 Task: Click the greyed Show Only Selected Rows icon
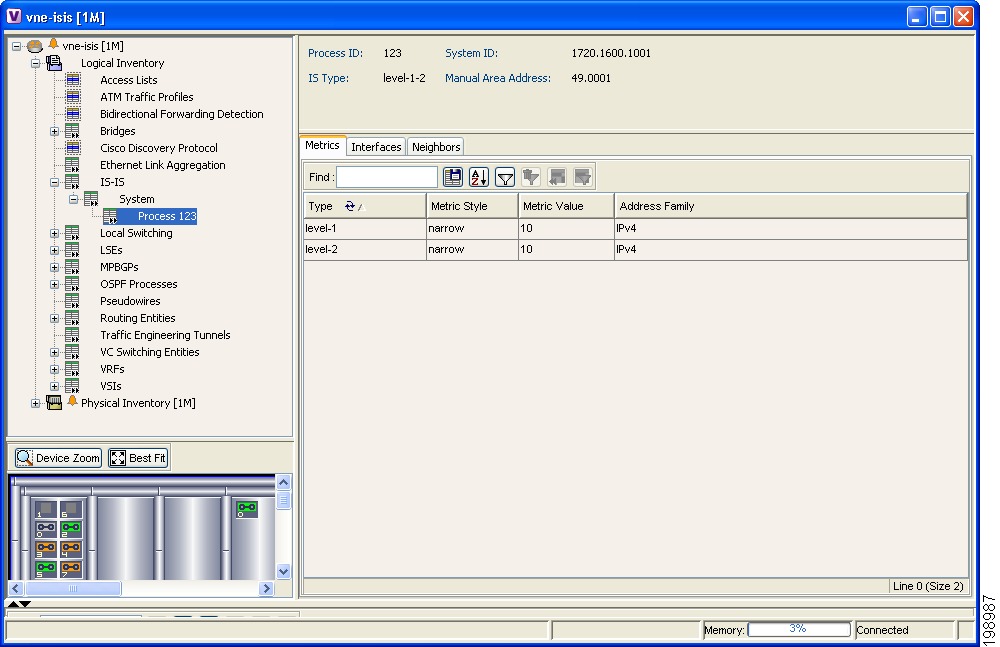582,177
